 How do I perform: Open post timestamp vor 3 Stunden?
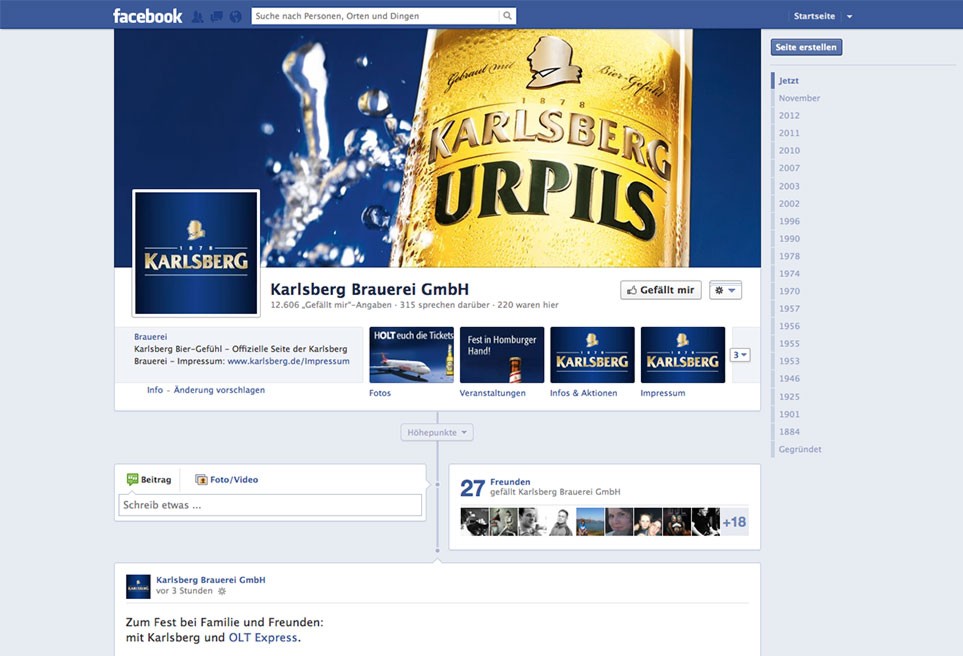tap(184, 591)
